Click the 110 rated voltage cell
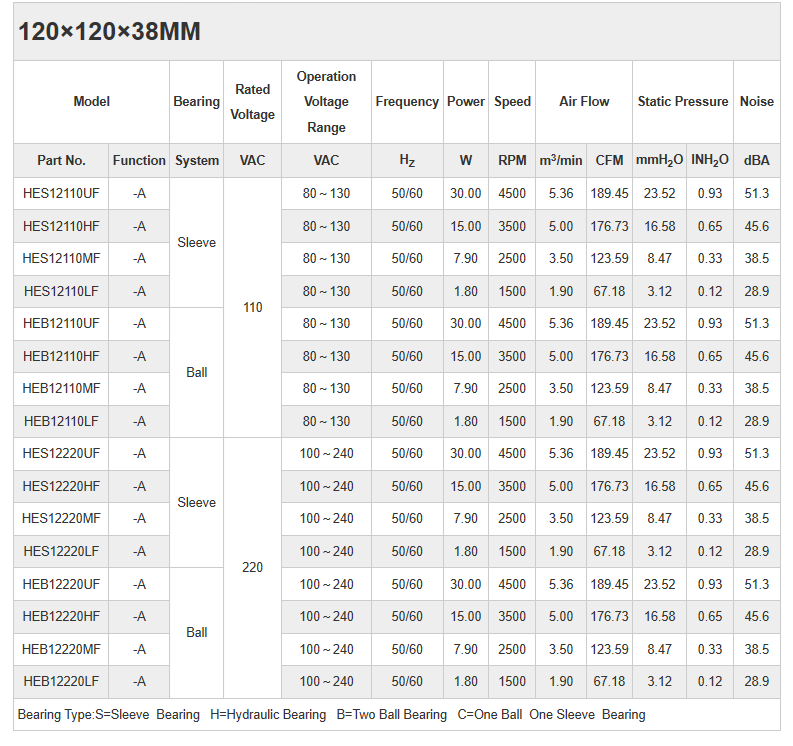 click(x=253, y=307)
